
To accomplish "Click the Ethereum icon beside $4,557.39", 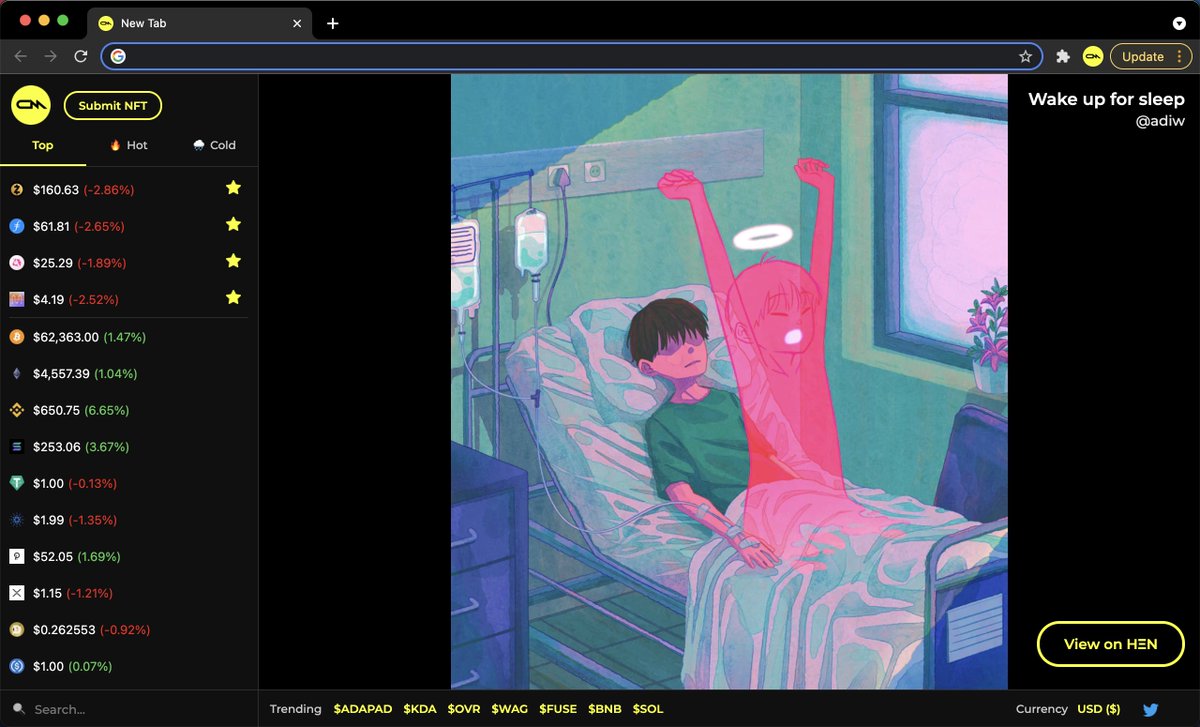I will coord(16,374).
